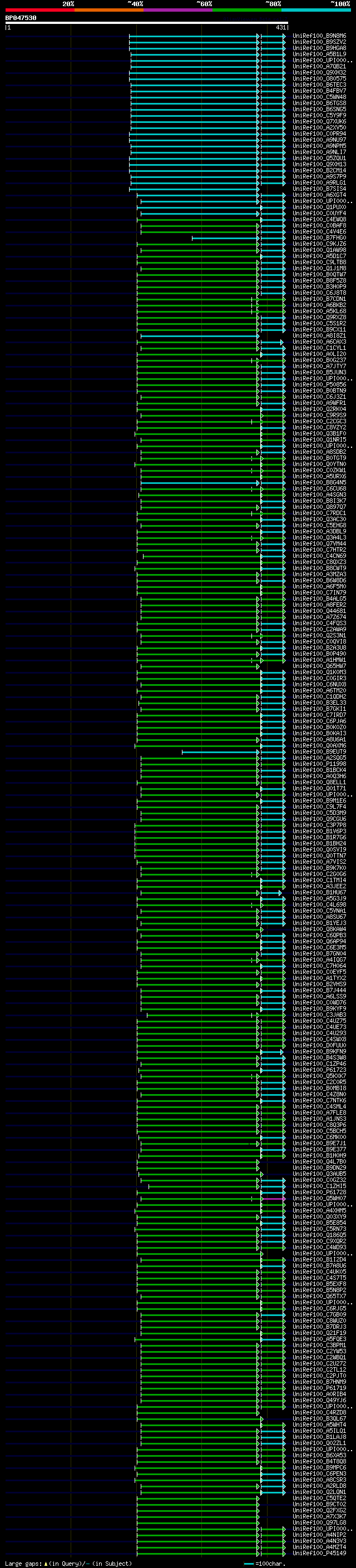Select hit label UniRef100_B8G4N5
The width and height of the screenshot is (356, 1568).
pyautogui.click(x=319, y=483)
